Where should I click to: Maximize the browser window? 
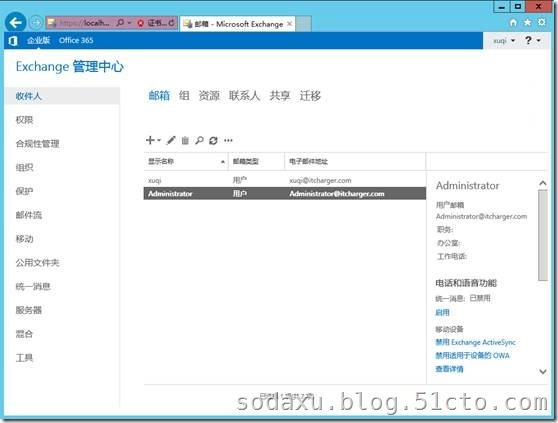(518, 7)
